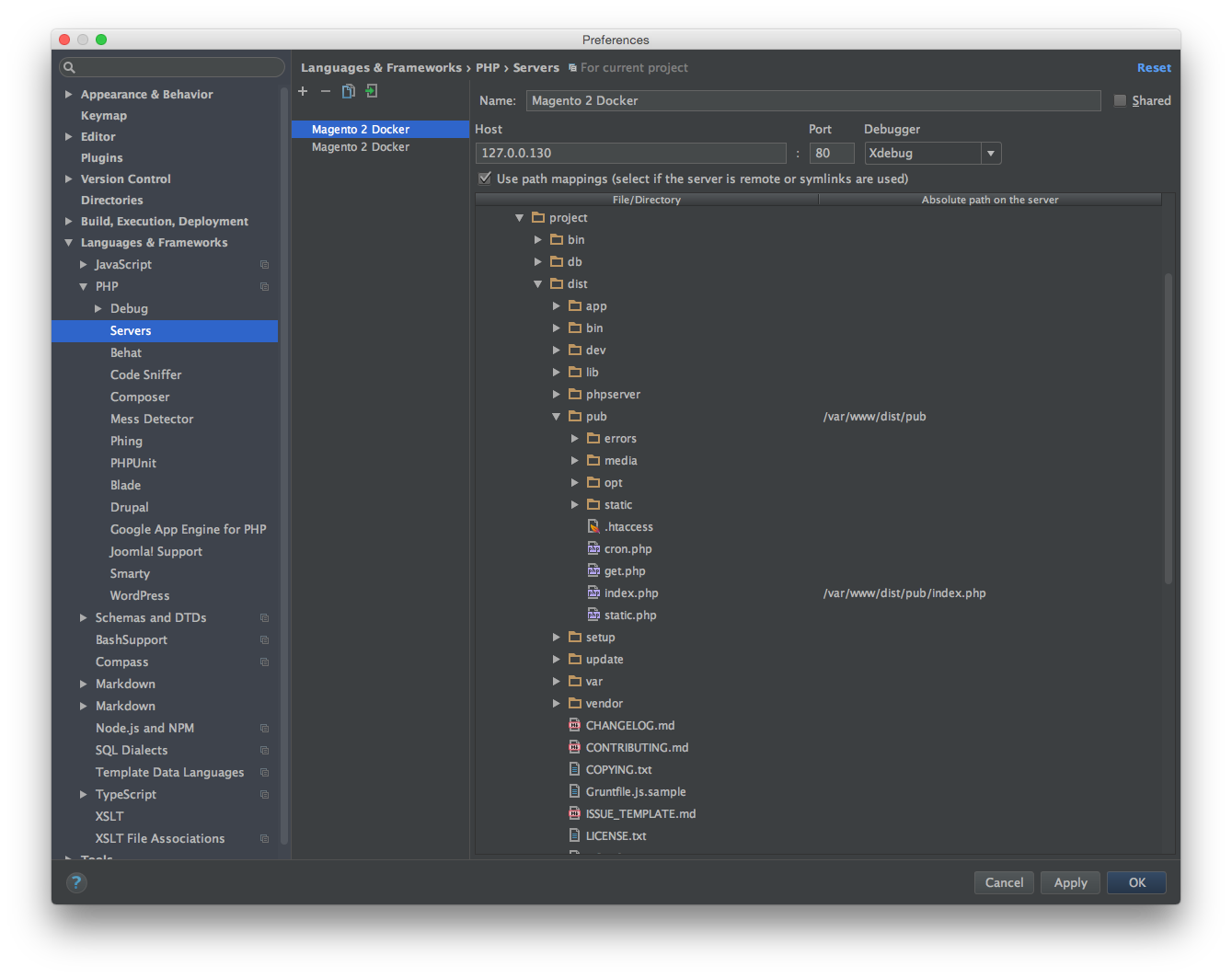The image size is (1232, 978).
Task: Expand the Debug node under PHP
Action: point(98,309)
